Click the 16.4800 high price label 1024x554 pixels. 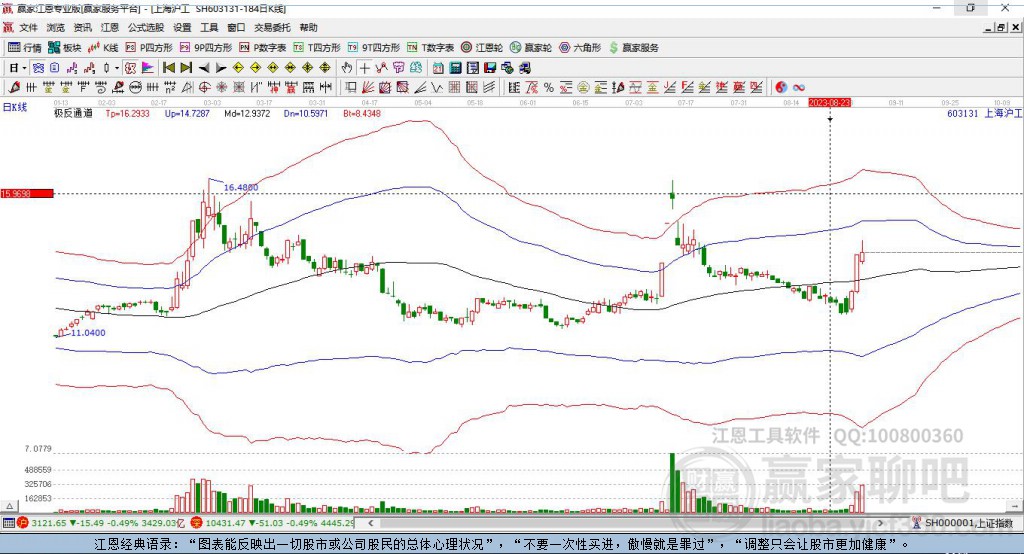coord(241,187)
